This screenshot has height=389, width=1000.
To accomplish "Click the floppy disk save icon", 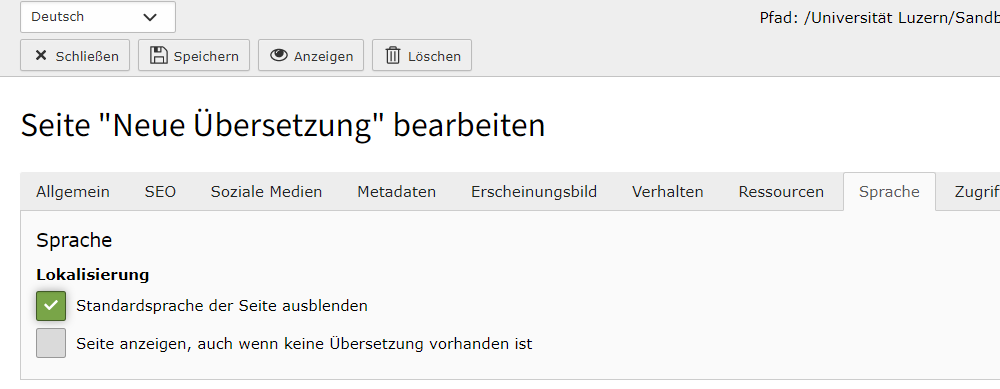I will coord(158,55).
